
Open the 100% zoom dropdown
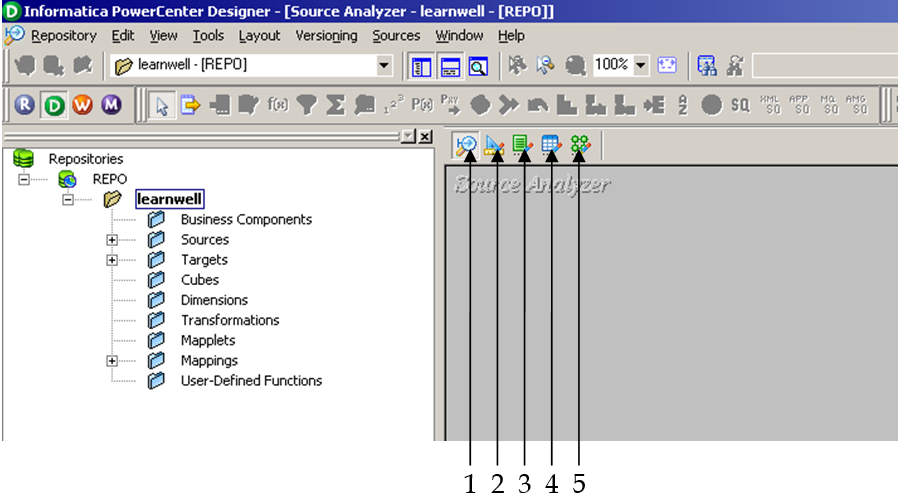point(640,66)
